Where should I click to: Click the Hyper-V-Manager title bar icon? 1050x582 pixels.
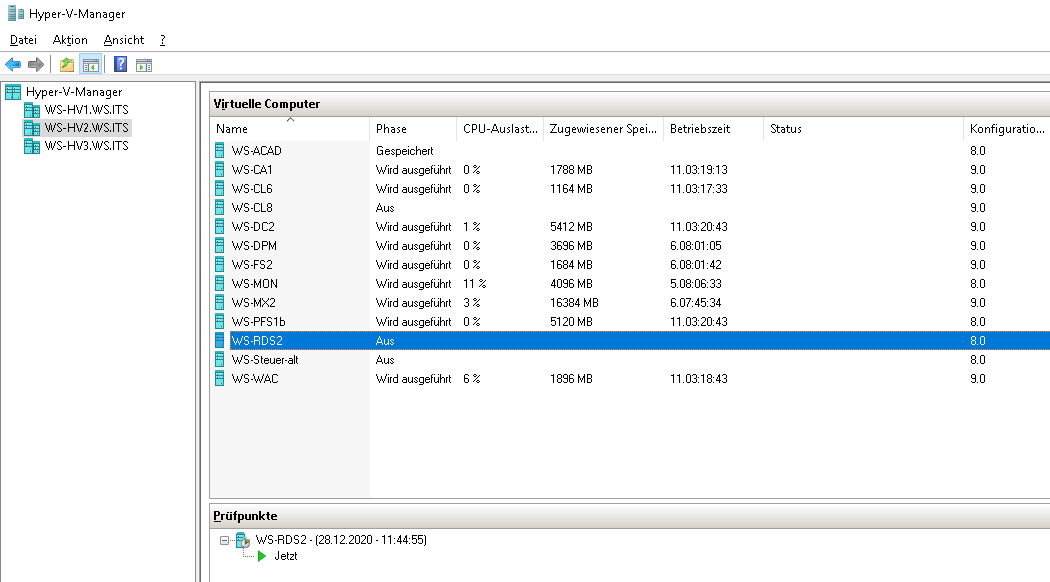15,13
